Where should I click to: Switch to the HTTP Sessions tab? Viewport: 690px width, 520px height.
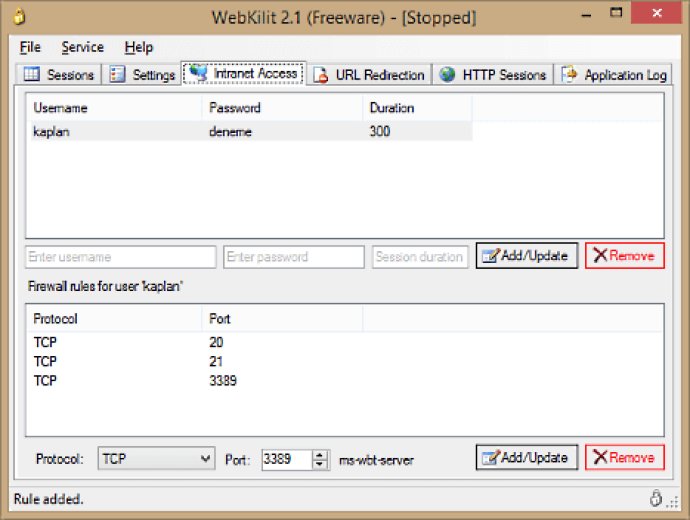pos(492,74)
